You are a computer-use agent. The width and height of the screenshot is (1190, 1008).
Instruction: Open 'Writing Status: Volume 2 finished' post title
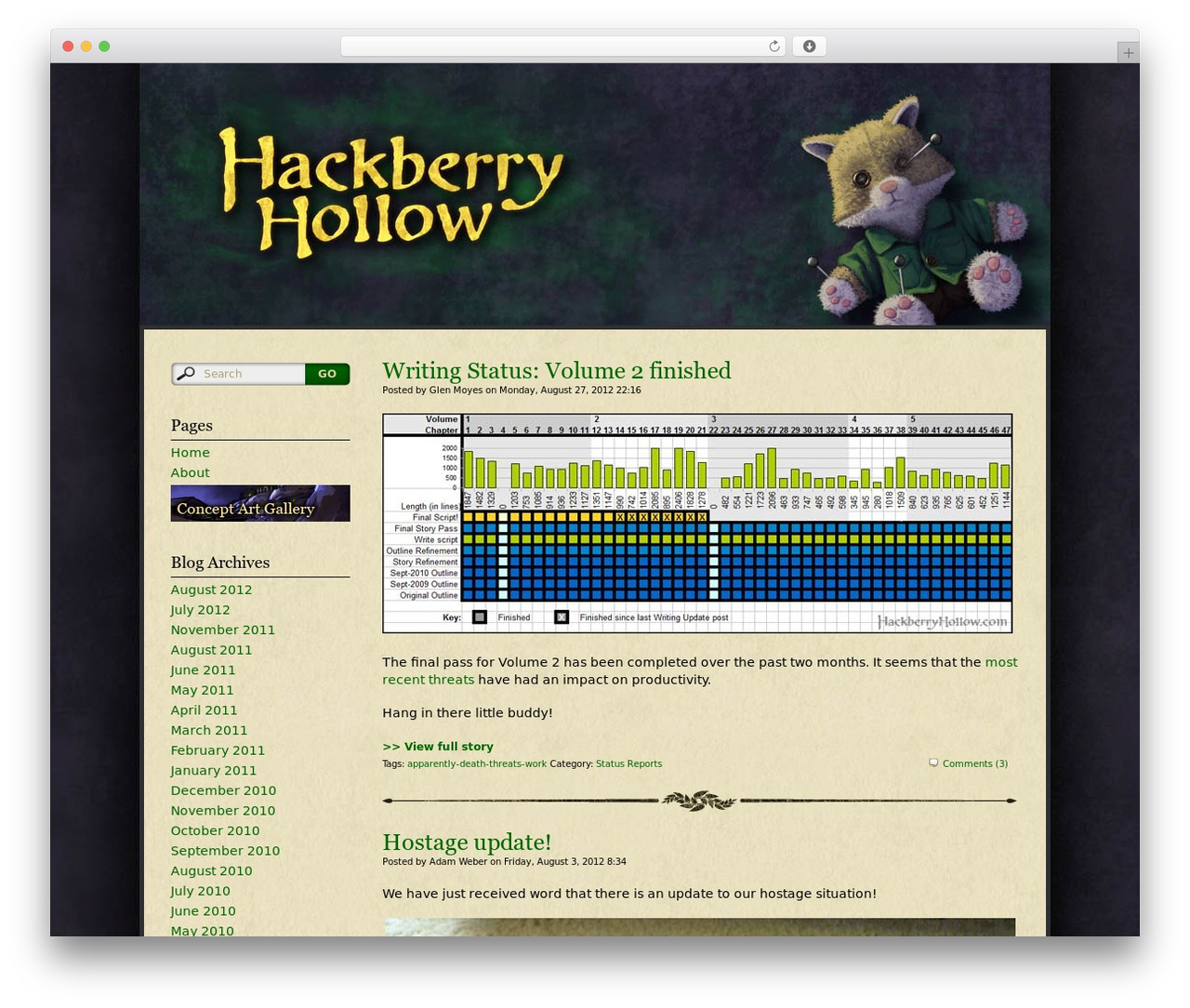pyautogui.click(x=556, y=370)
